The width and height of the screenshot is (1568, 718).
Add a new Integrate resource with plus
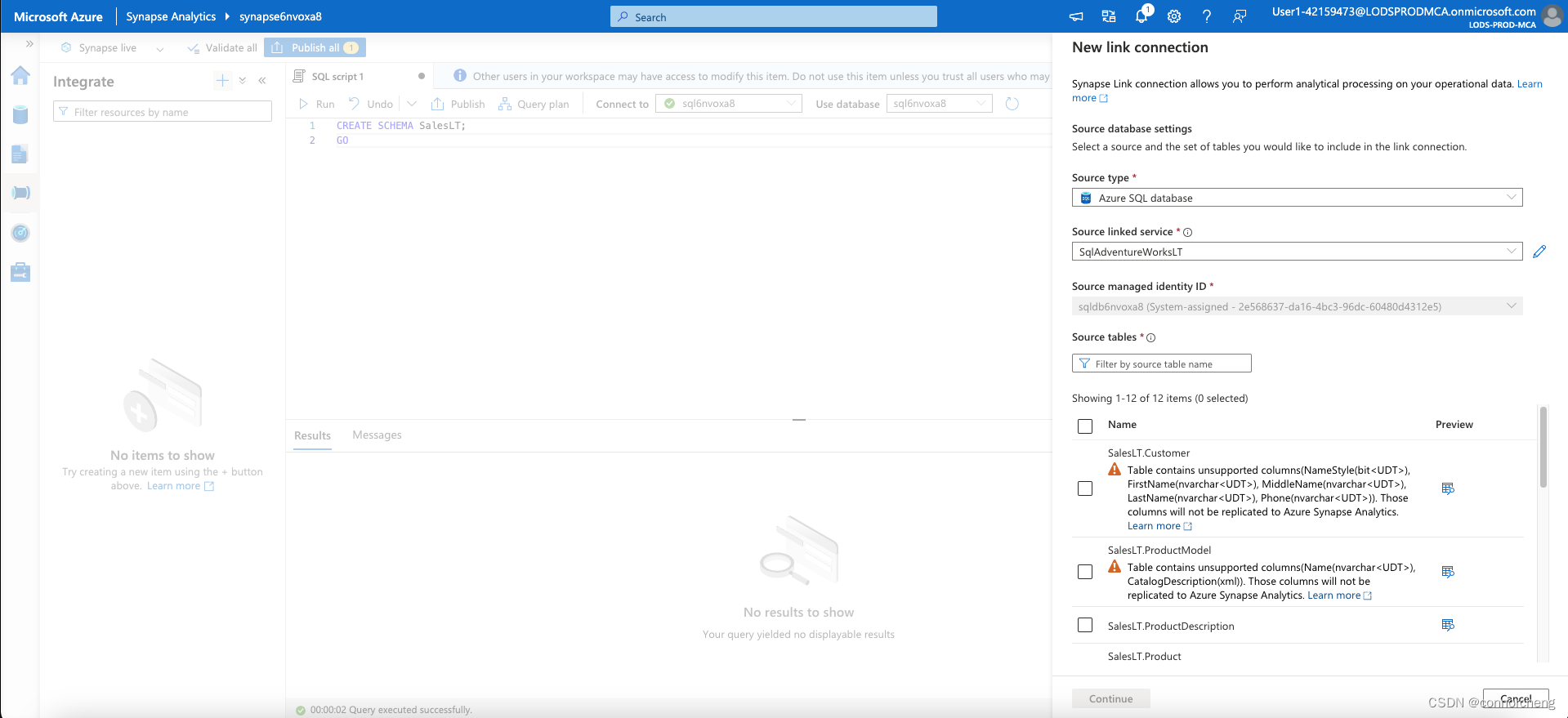pos(222,80)
